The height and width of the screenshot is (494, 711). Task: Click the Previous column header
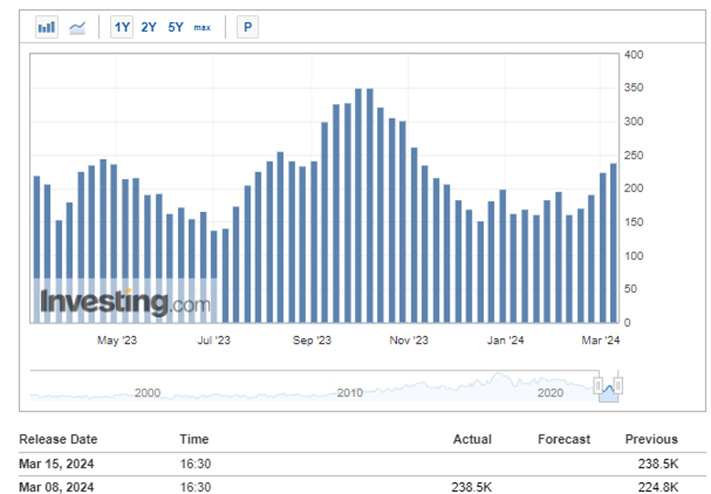(x=651, y=439)
